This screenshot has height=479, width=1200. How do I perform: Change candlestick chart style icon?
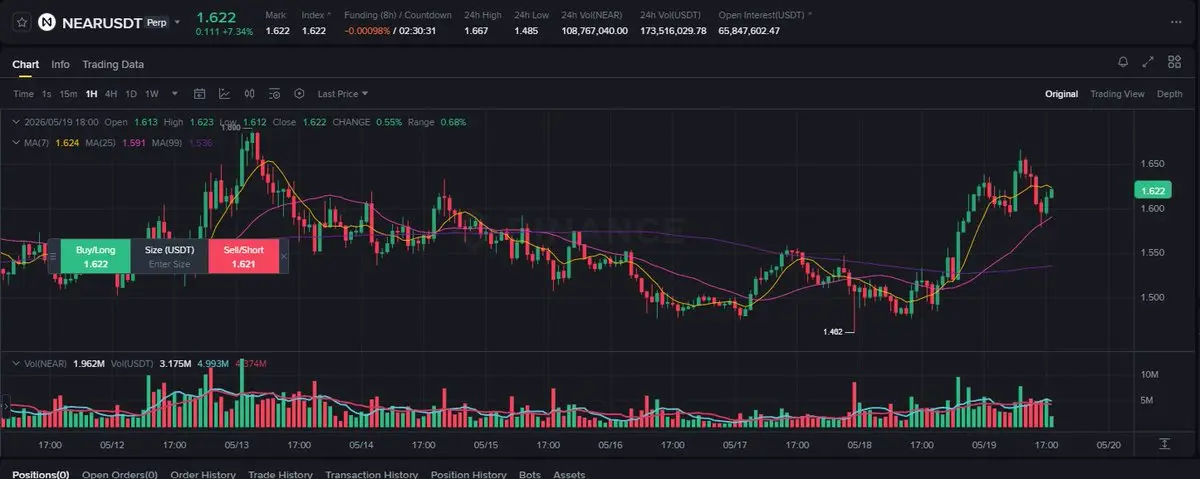(x=249, y=94)
